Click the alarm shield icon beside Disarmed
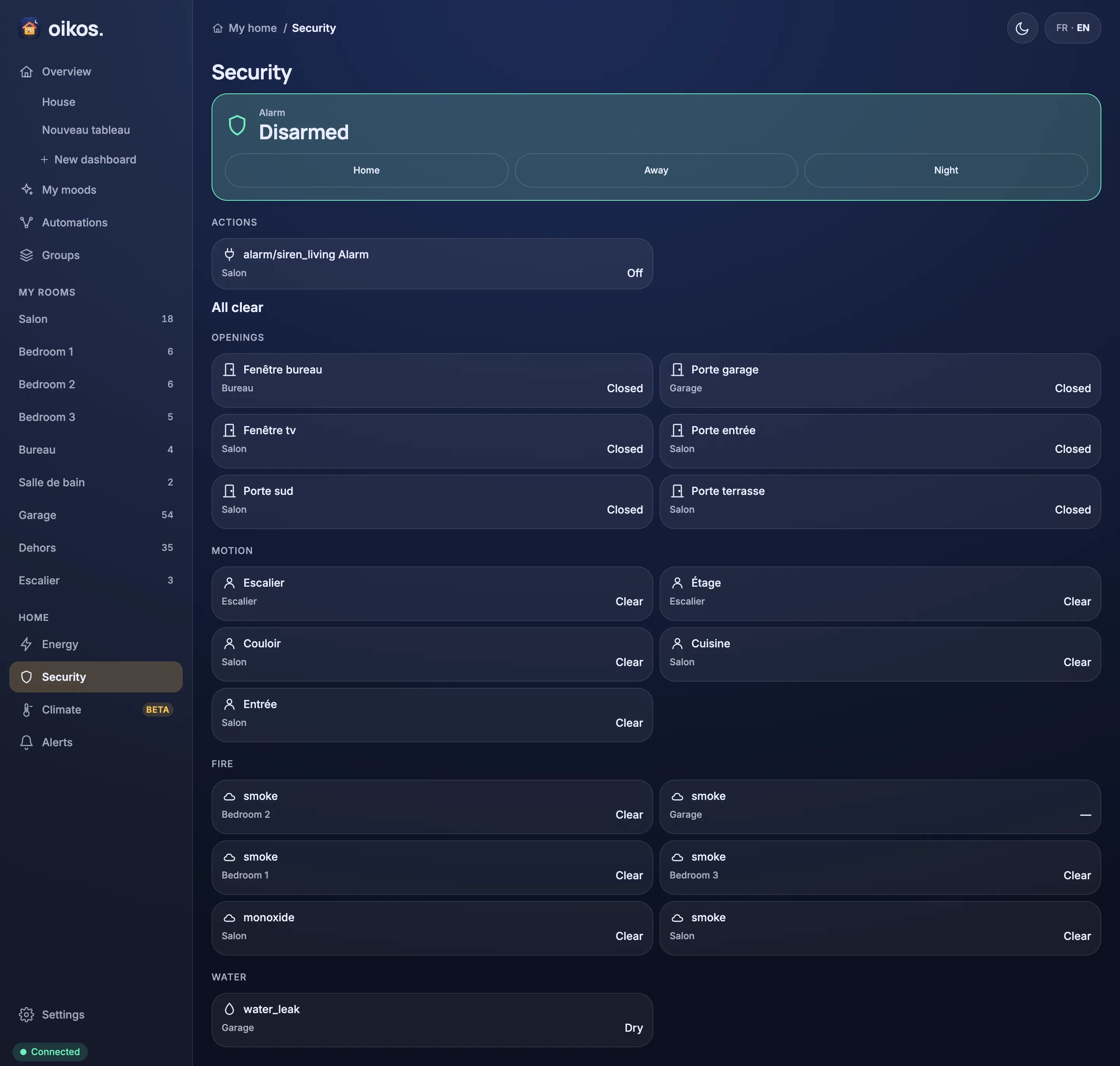1120x1066 pixels. click(x=237, y=125)
